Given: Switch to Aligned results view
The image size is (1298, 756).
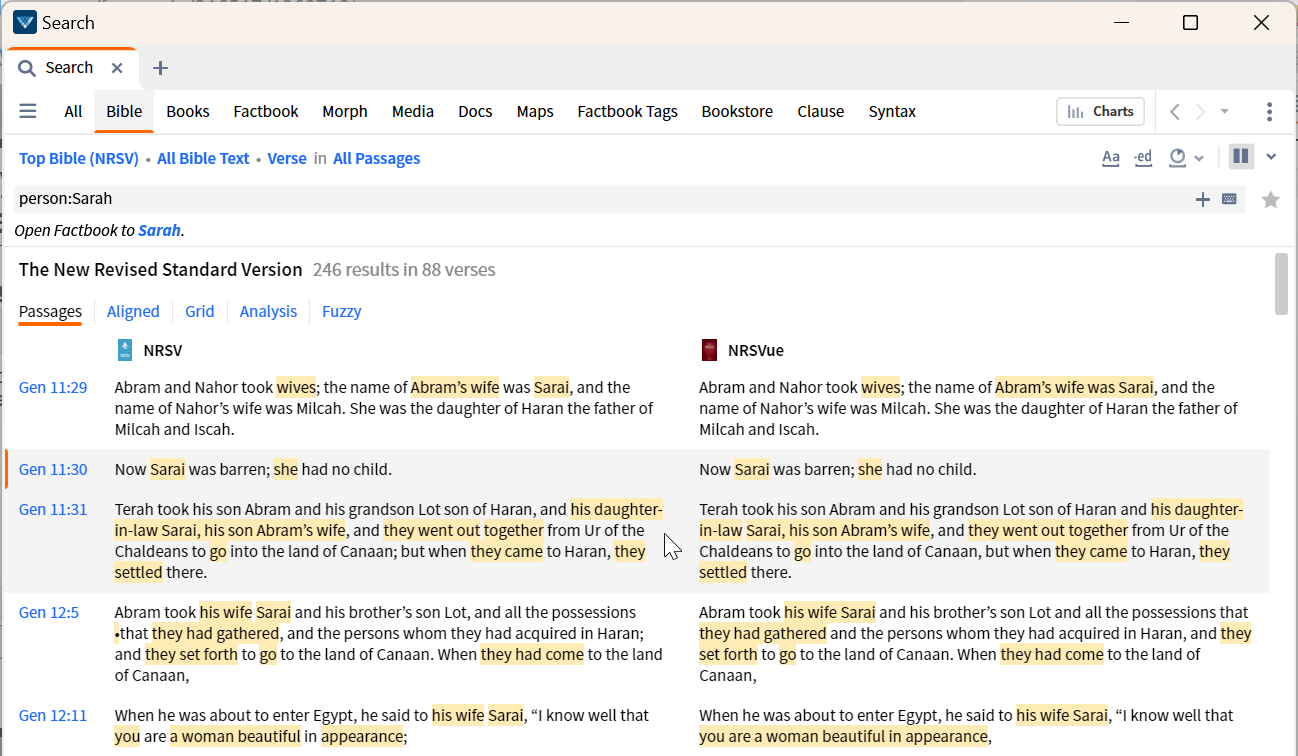Looking at the screenshot, I should (x=133, y=311).
